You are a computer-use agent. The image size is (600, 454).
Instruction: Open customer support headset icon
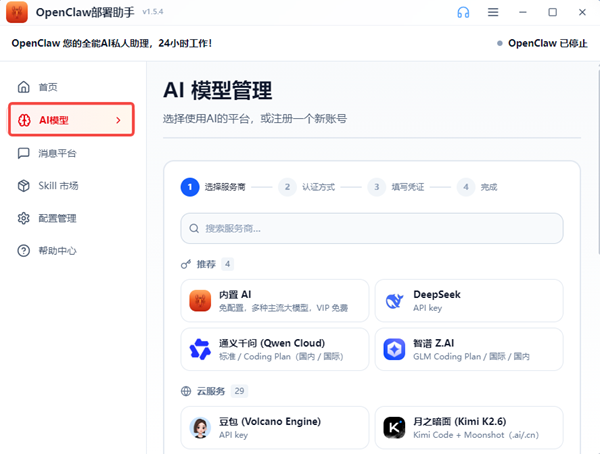pos(463,12)
